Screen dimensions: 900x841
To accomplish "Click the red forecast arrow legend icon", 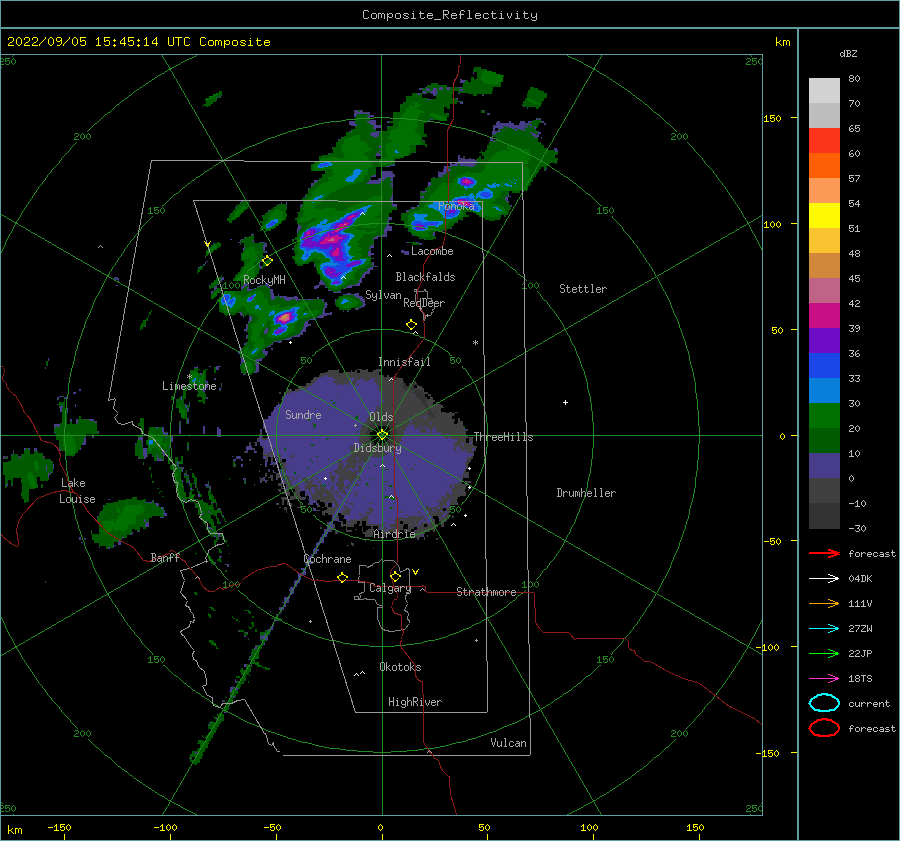I will 824,553.
